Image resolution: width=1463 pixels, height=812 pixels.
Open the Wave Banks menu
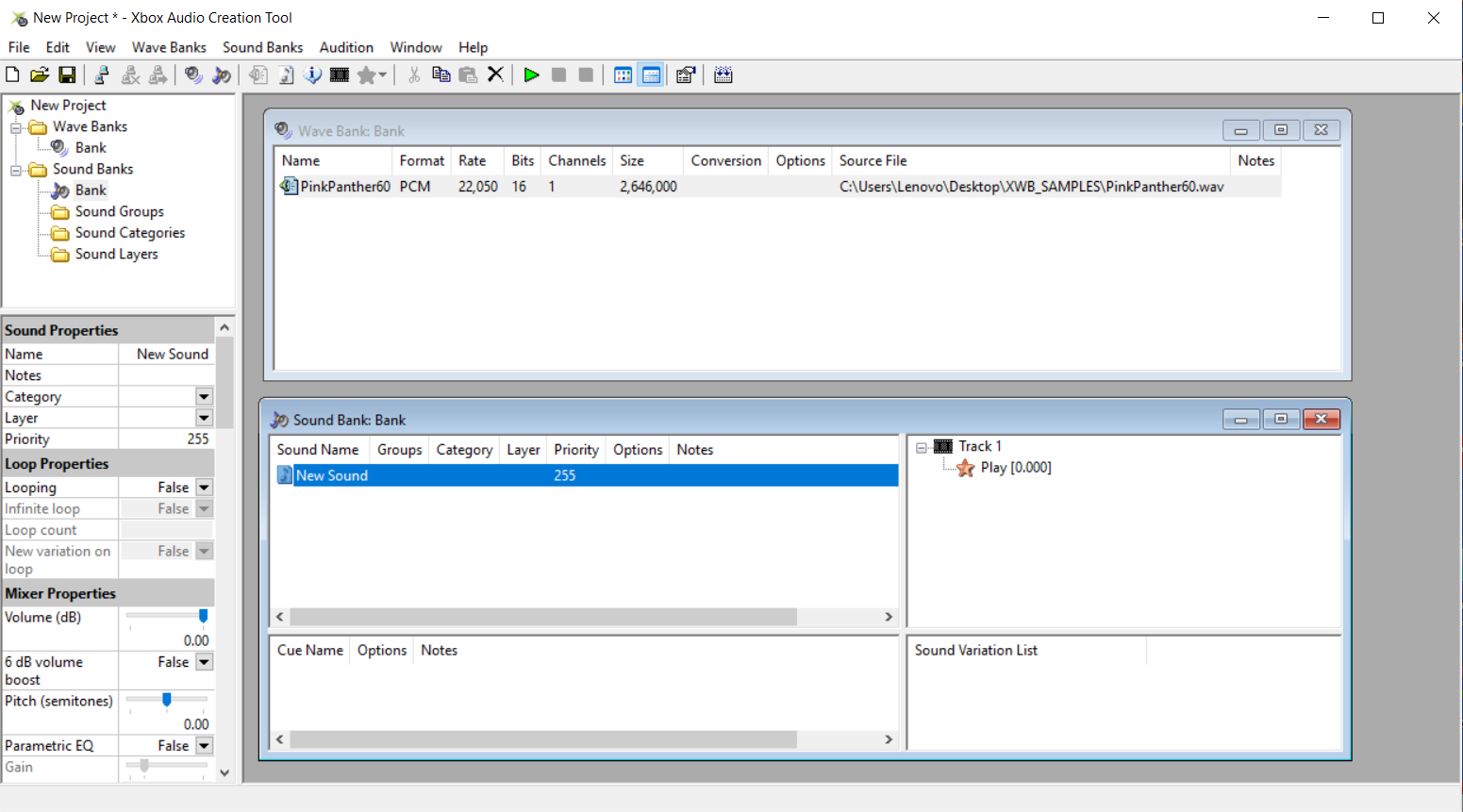(169, 47)
